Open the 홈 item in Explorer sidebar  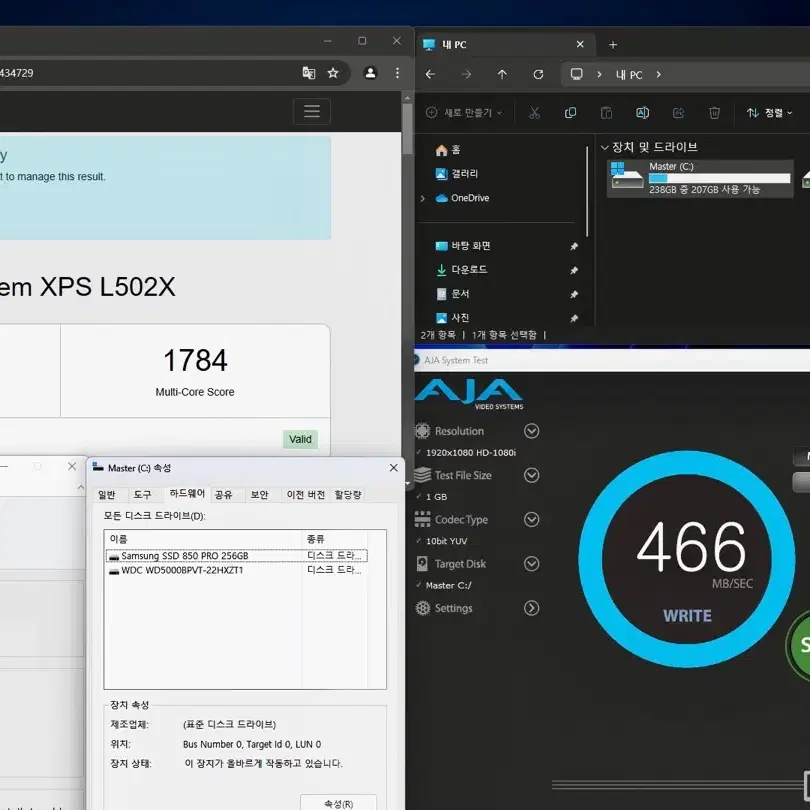[448, 150]
